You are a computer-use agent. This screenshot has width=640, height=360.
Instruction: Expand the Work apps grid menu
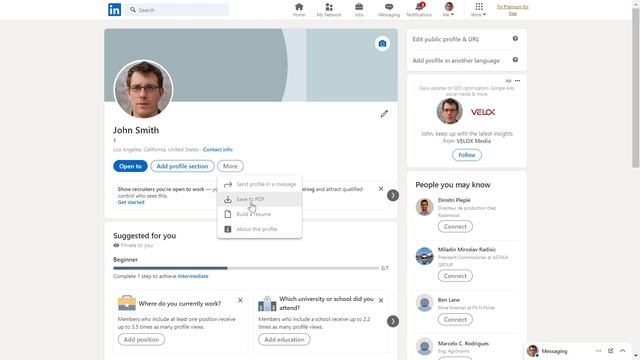tap(479, 10)
